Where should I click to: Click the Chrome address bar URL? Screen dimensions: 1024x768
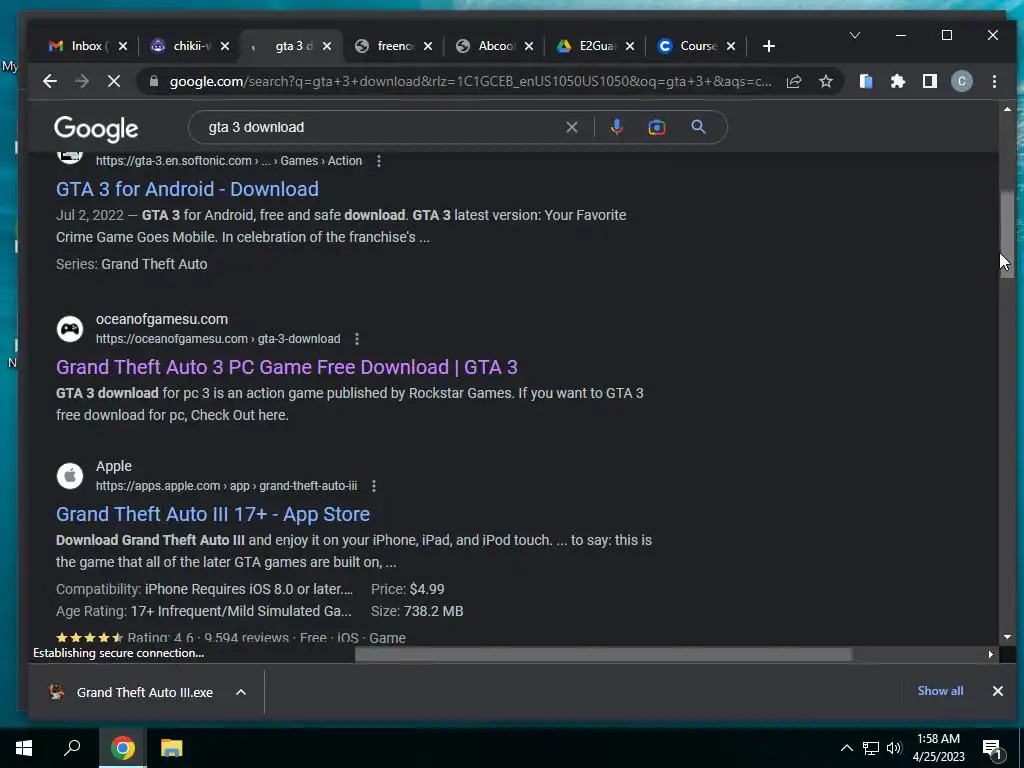[470, 82]
